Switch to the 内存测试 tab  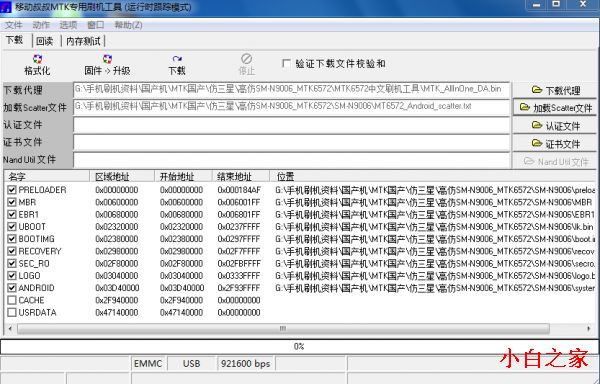83,41
